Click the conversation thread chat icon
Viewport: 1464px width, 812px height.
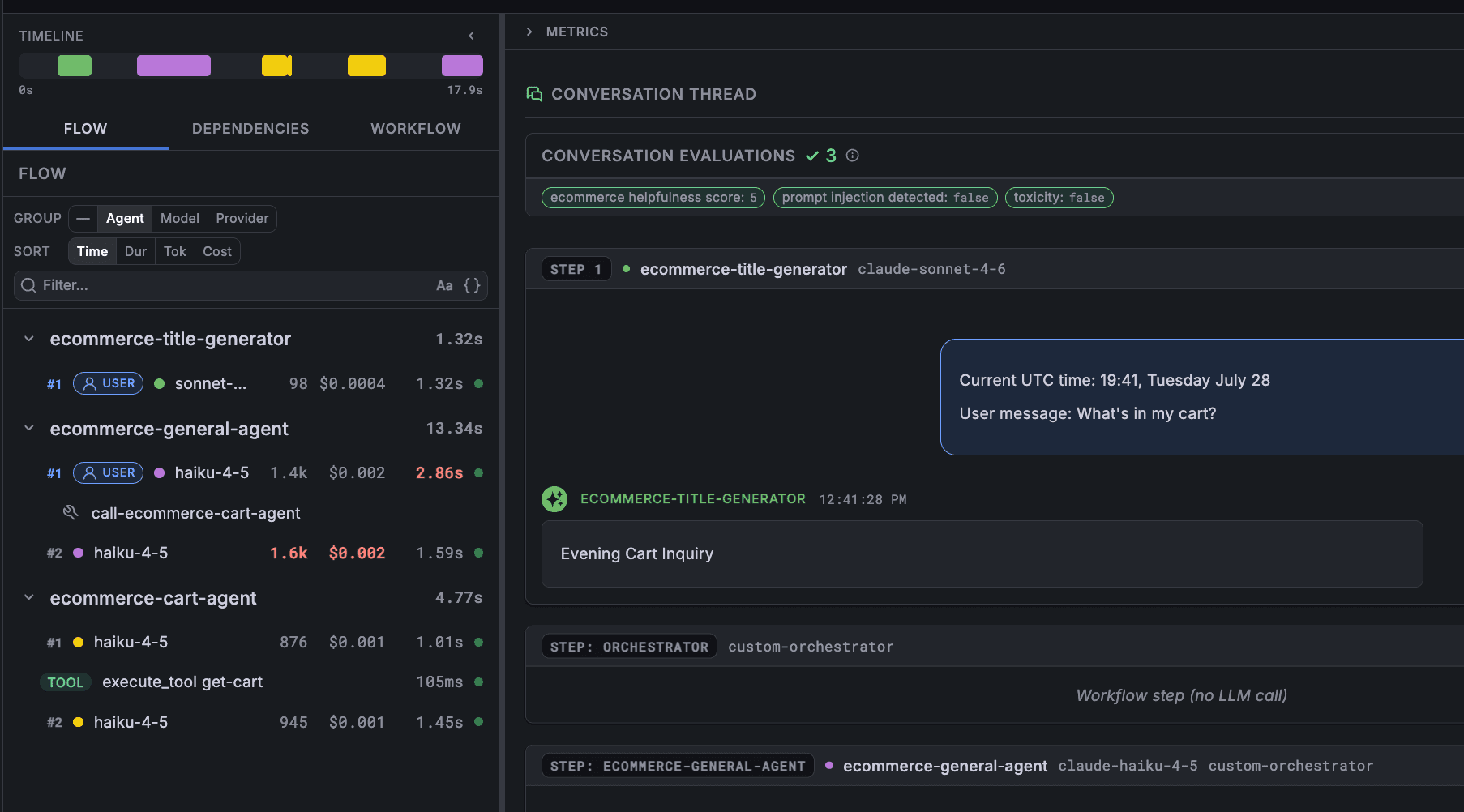[534, 94]
